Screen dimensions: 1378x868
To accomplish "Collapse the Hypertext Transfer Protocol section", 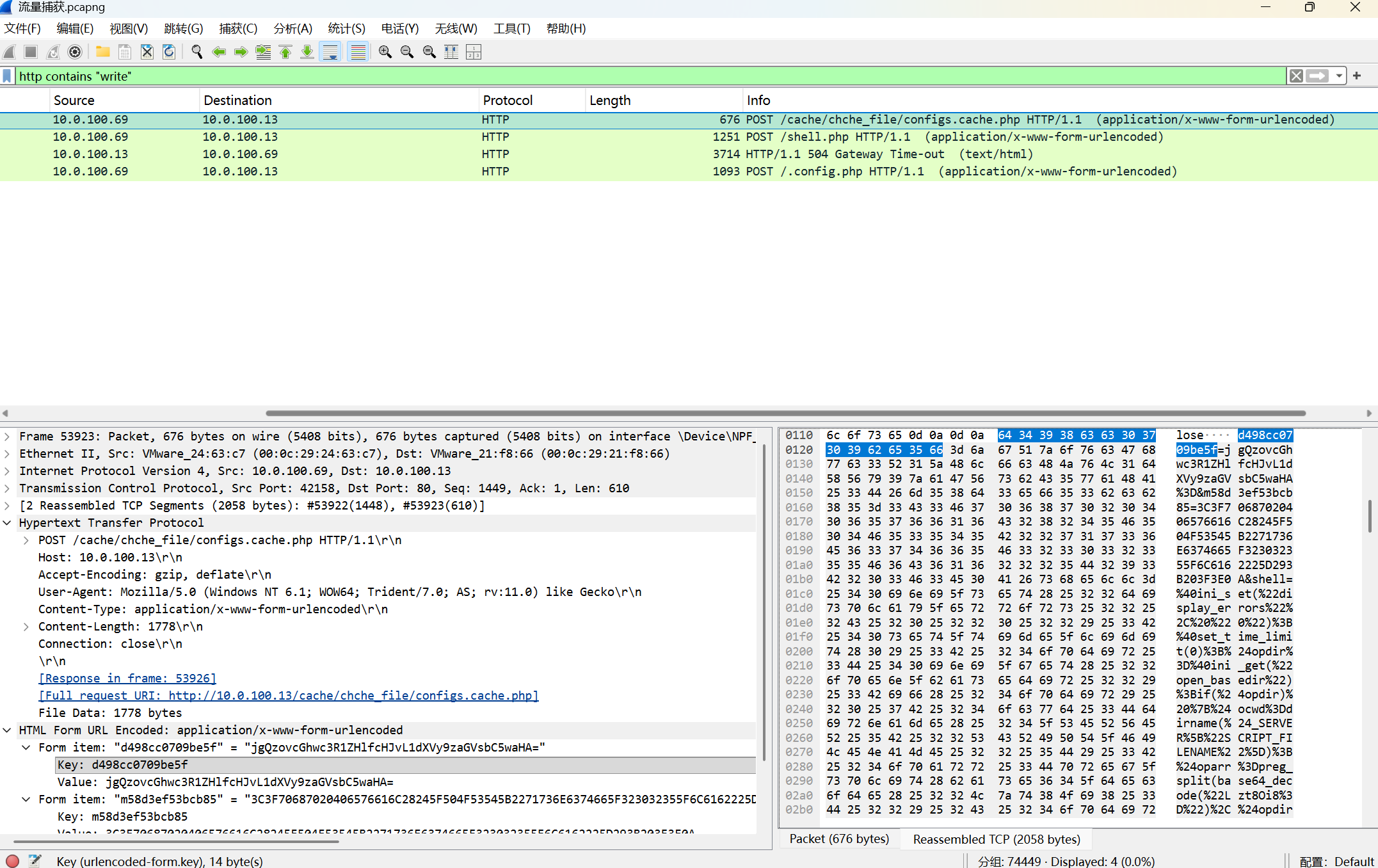I will 7,523.
